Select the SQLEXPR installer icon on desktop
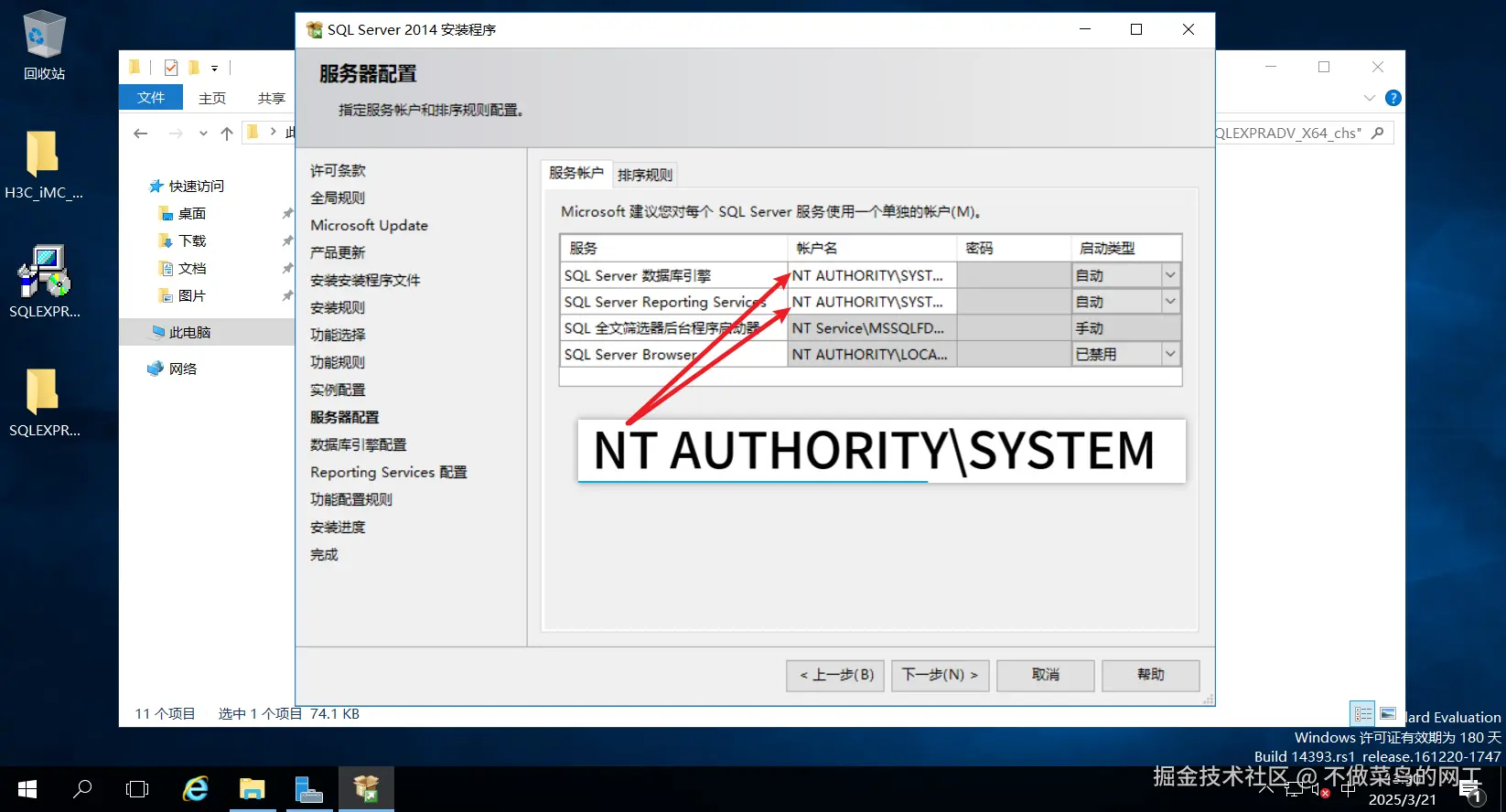 pos(44,282)
